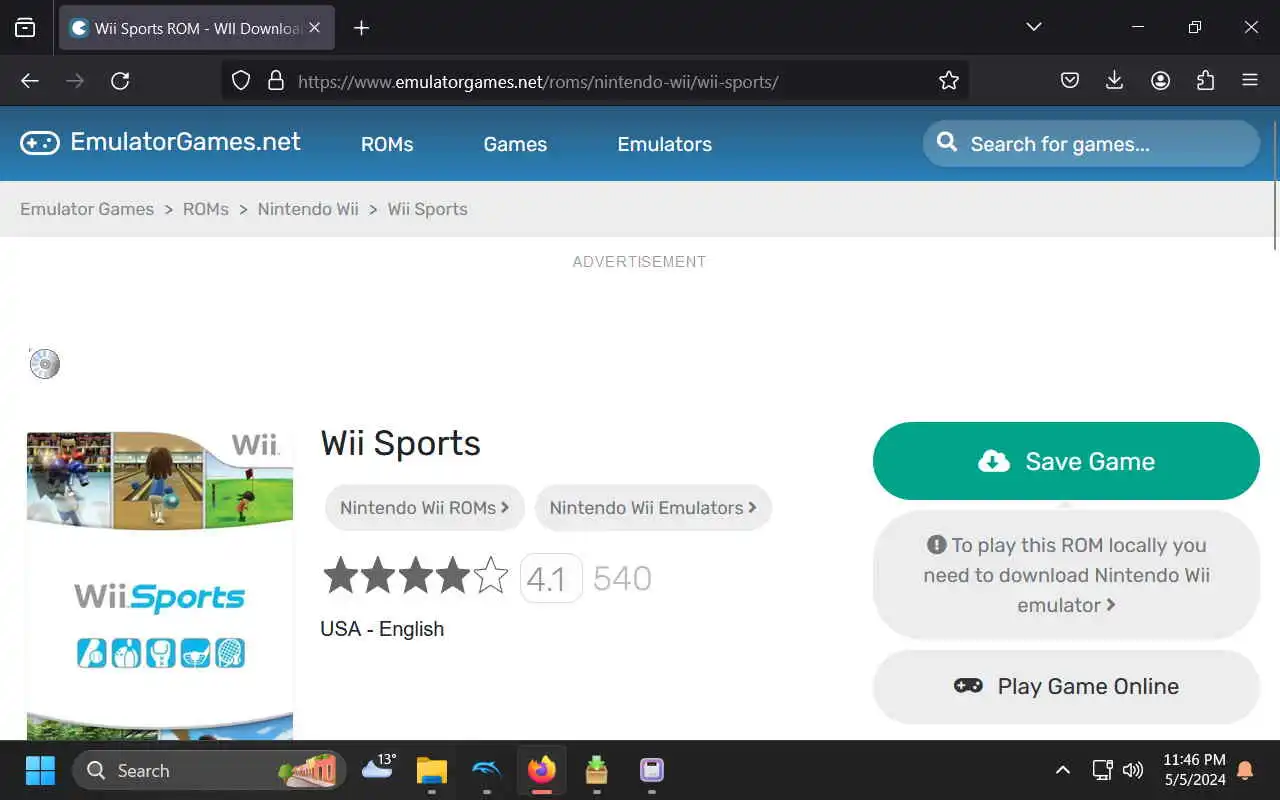Click the forward navigation arrow

pos(75,81)
